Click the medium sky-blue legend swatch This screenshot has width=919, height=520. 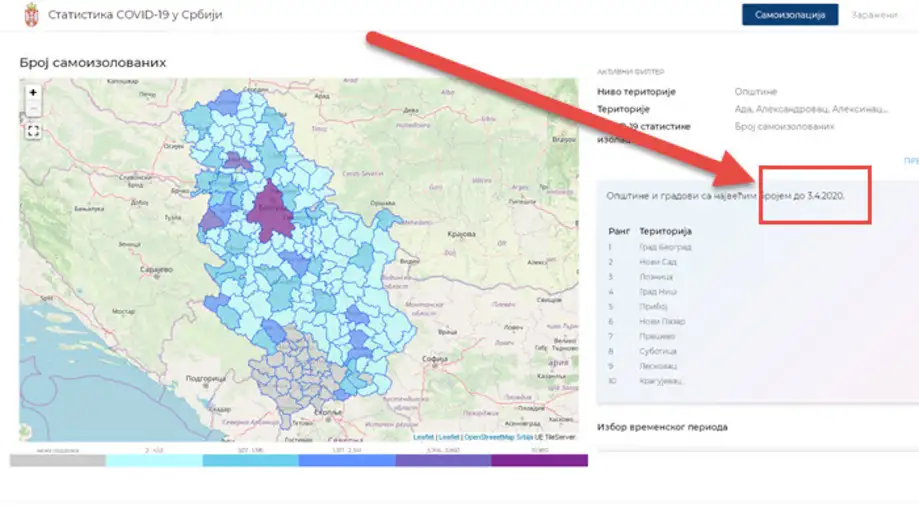tap(251, 461)
